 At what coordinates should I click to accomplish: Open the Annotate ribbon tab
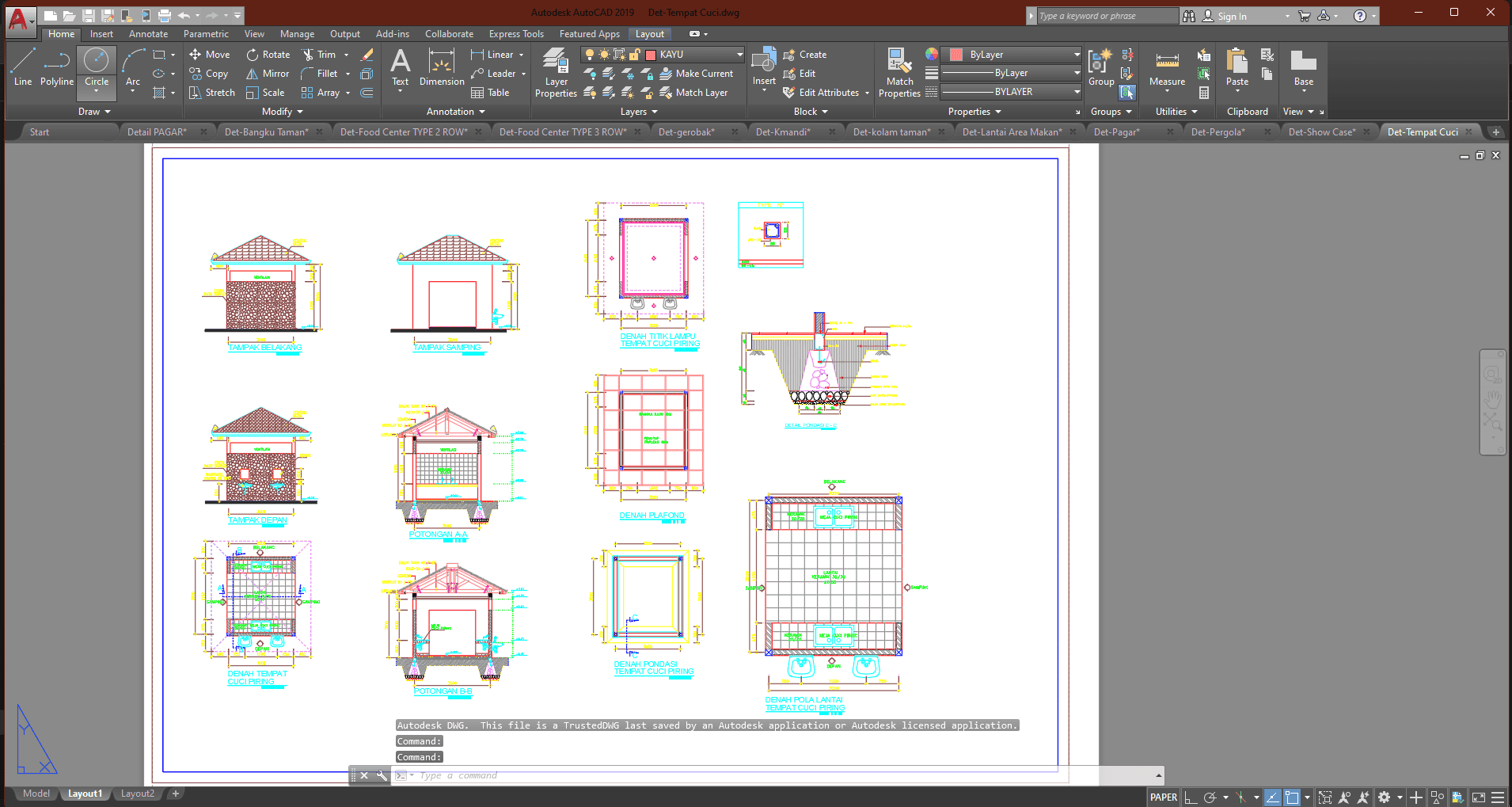pos(148,34)
